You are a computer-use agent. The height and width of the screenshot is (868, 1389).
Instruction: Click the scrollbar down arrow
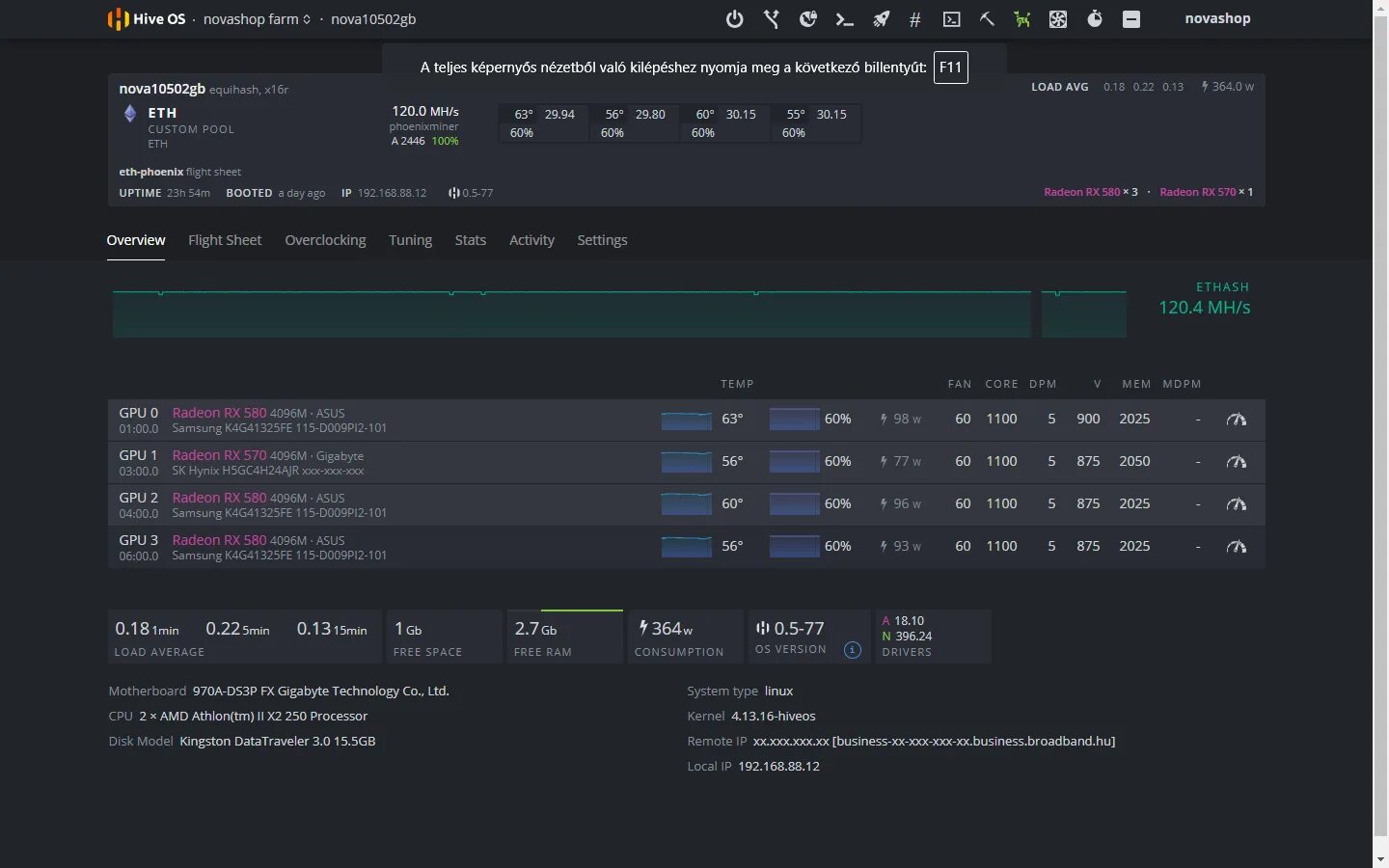coord(1381,858)
